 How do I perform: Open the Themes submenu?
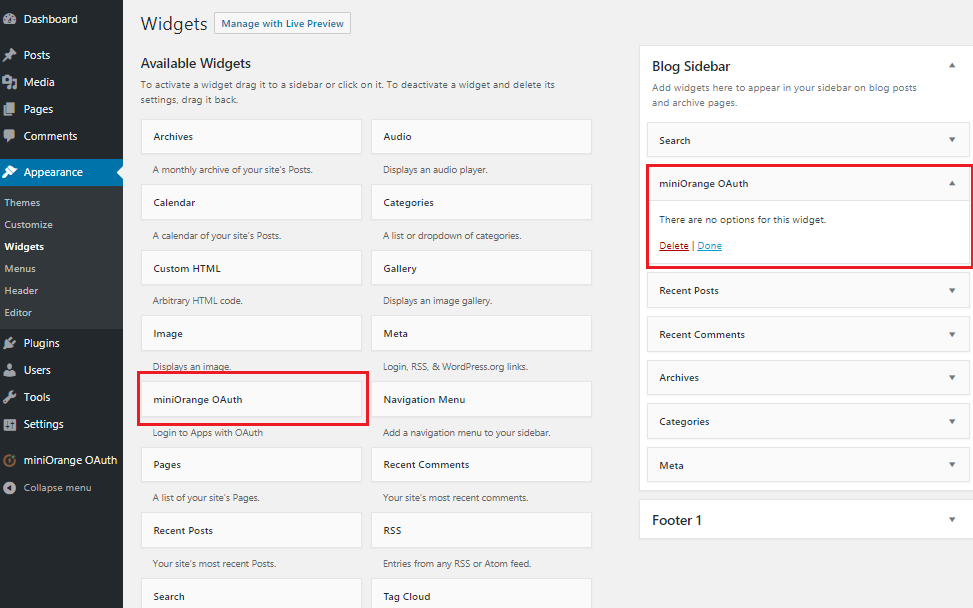(22, 203)
